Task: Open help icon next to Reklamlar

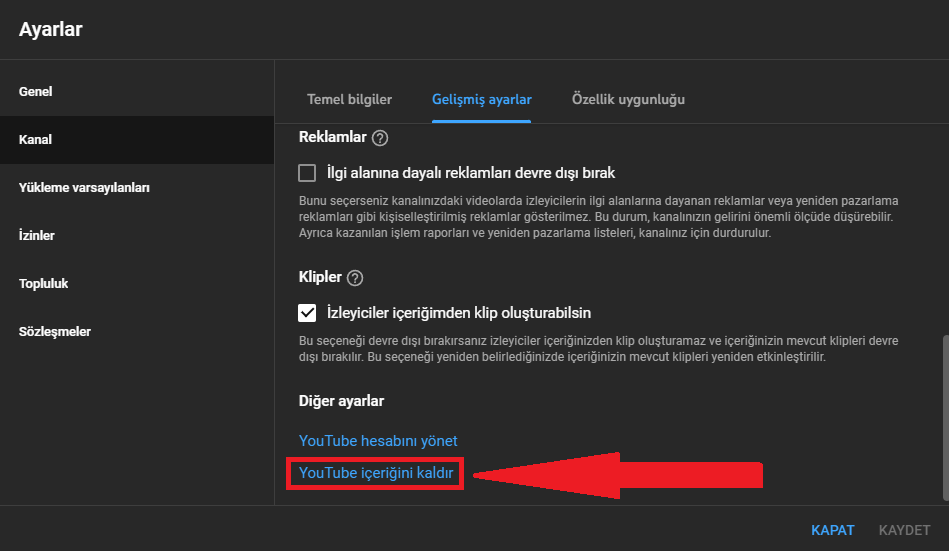Action: [x=379, y=138]
